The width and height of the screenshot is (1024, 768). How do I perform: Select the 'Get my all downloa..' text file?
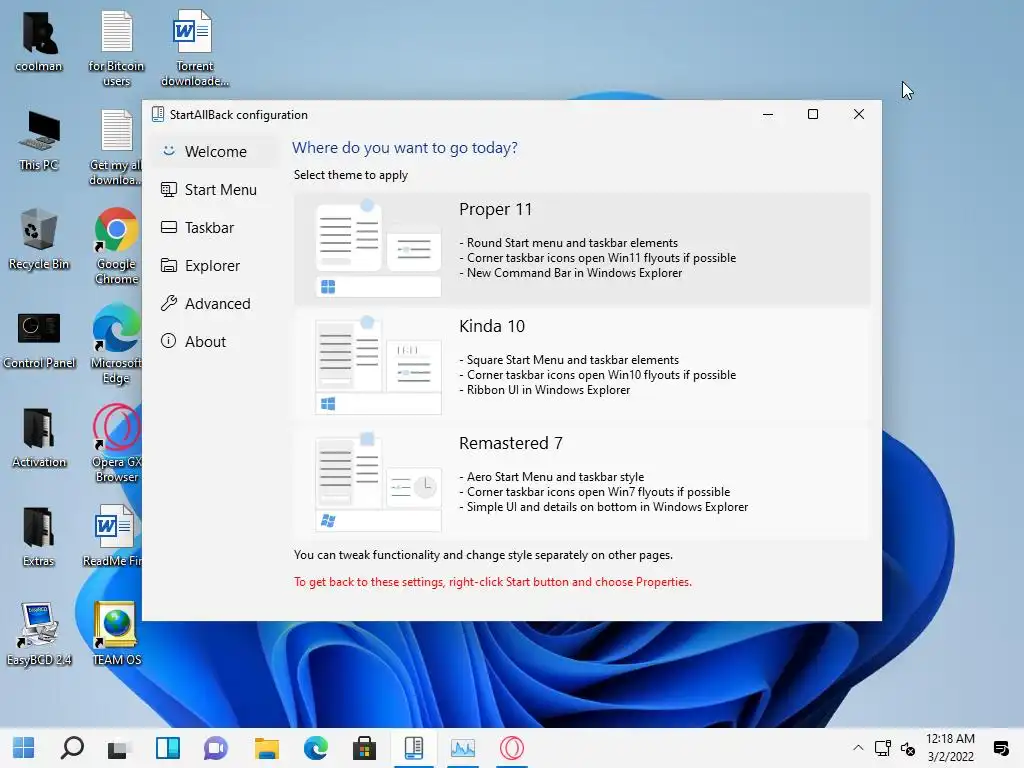(x=116, y=148)
